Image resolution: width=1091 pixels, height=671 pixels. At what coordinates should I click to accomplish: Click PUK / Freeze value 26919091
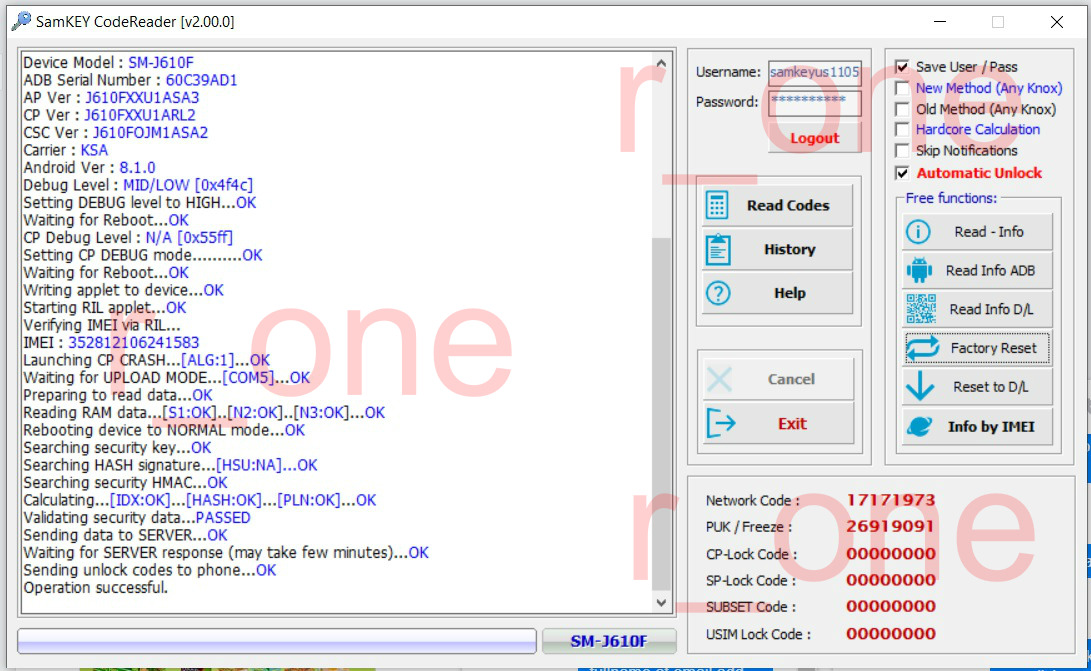tap(890, 526)
